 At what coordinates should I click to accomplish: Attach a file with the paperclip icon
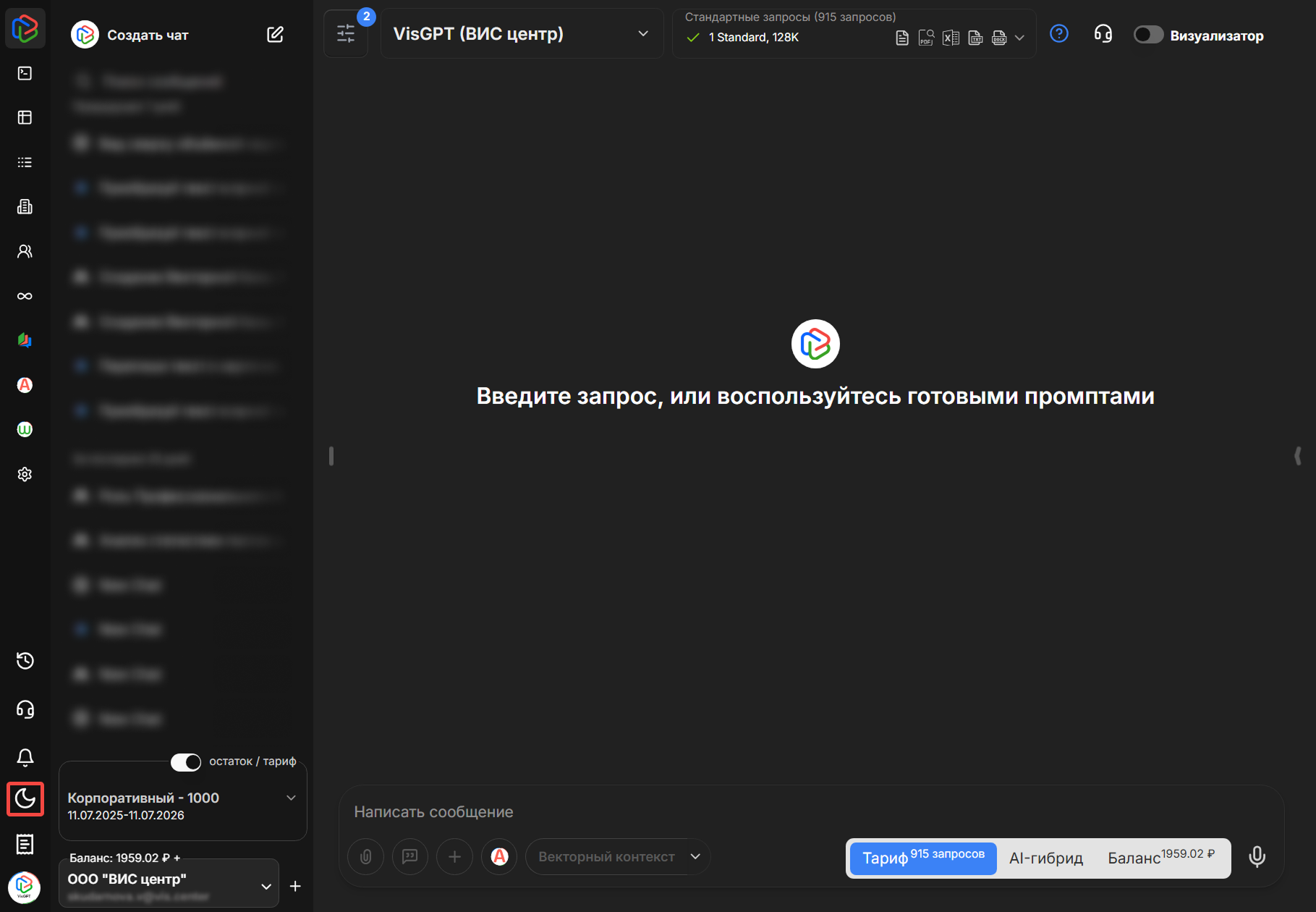(365, 856)
